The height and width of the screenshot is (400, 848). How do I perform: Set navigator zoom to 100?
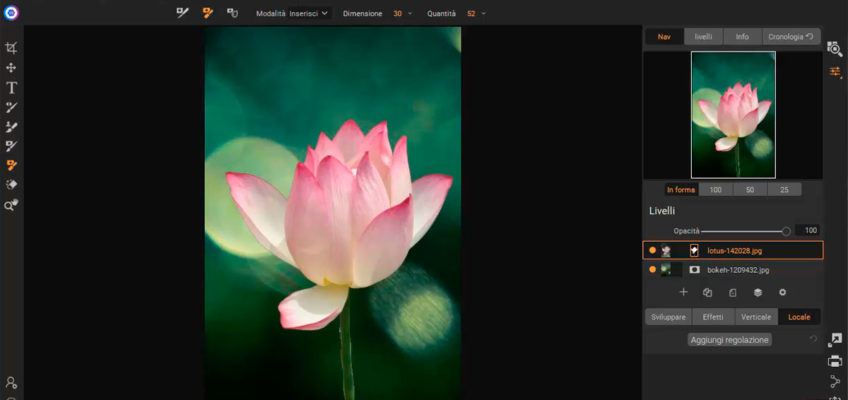coord(716,190)
